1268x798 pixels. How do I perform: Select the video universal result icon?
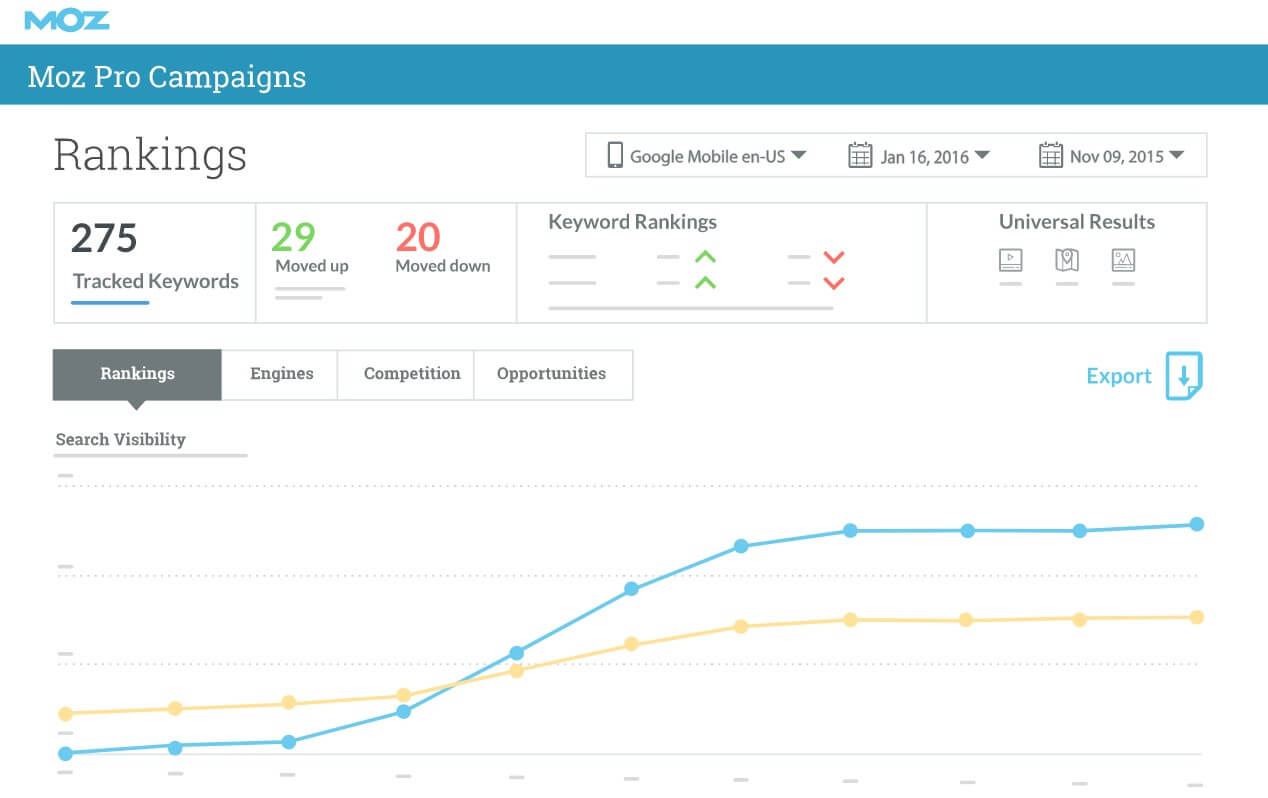pyautogui.click(x=1011, y=260)
